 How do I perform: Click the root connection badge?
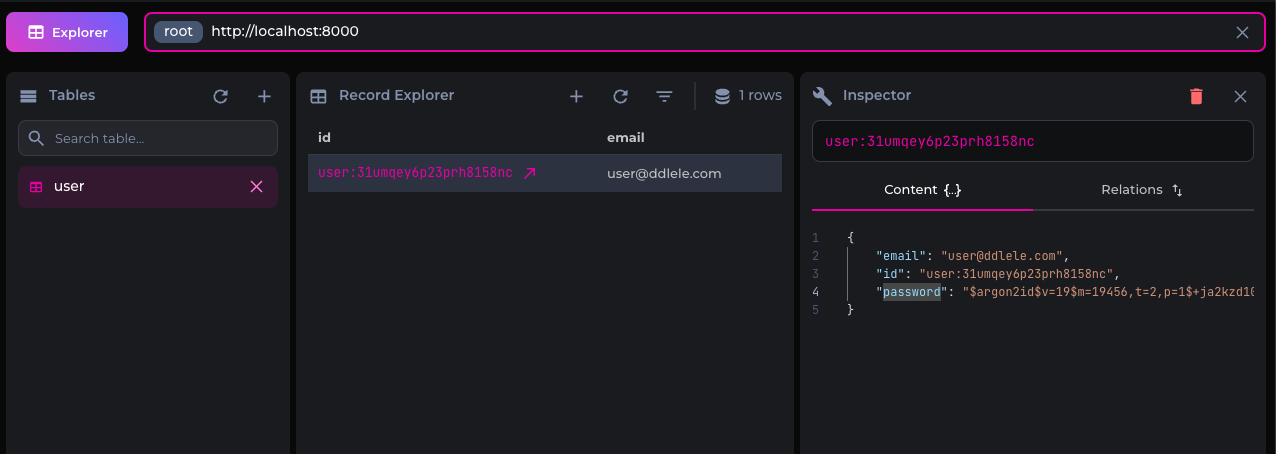coord(178,31)
